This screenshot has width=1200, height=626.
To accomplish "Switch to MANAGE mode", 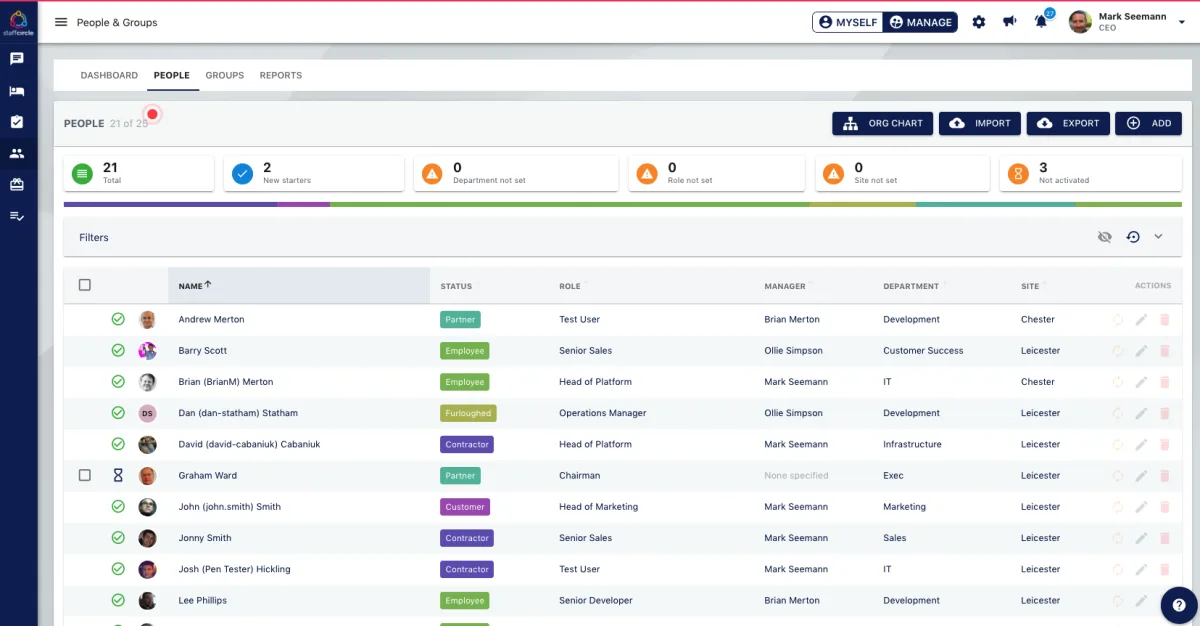I will coord(921,22).
